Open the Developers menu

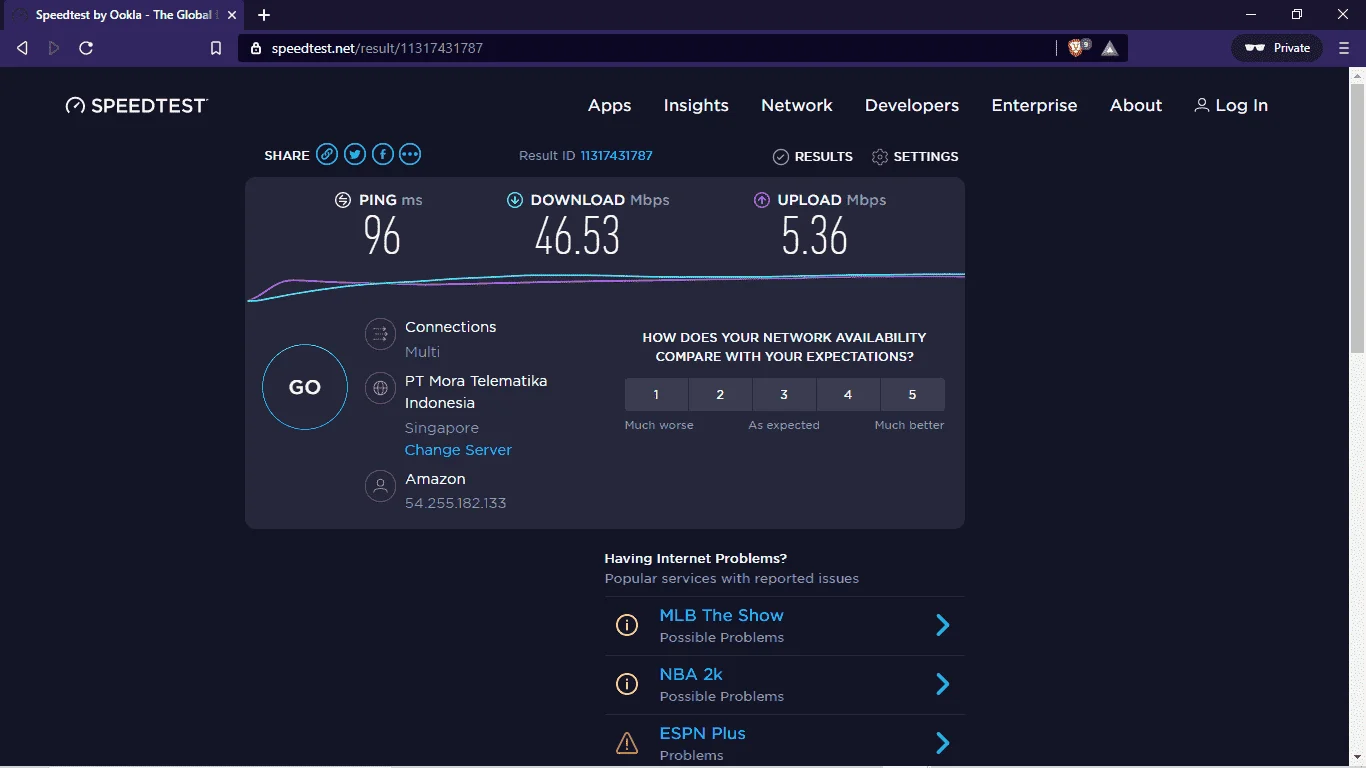coord(912,105)
